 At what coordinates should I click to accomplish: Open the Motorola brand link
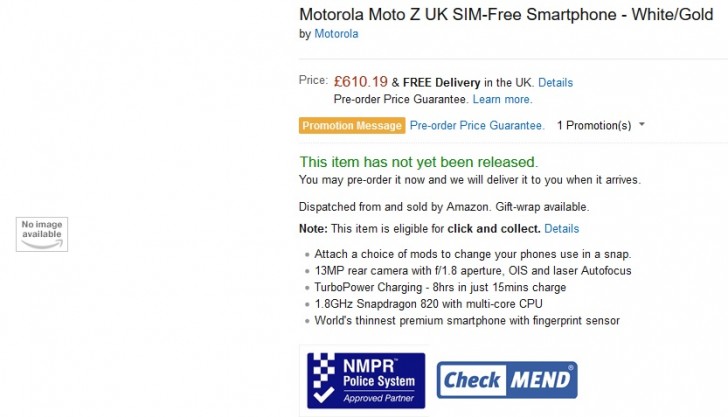[x=336, y=34]
